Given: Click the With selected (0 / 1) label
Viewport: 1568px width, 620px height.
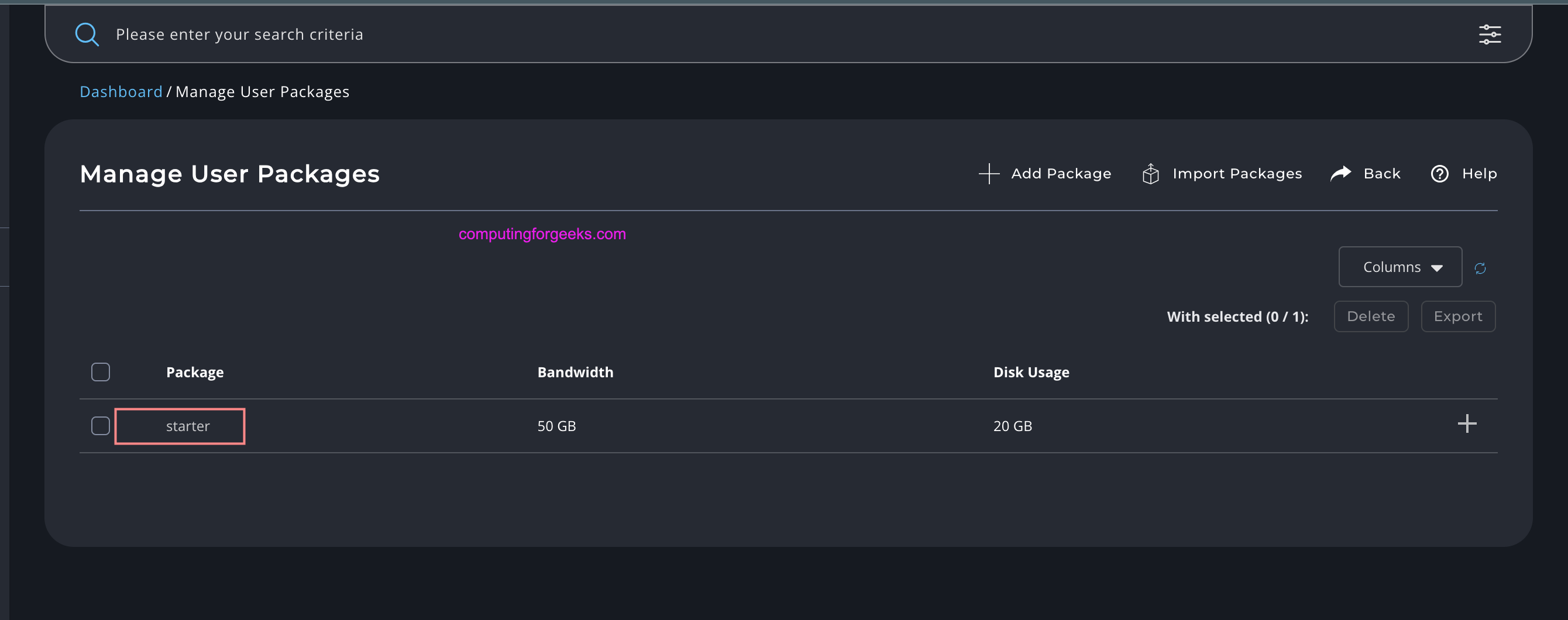Looking at the screenshot, I should [x=1237, y=316].
